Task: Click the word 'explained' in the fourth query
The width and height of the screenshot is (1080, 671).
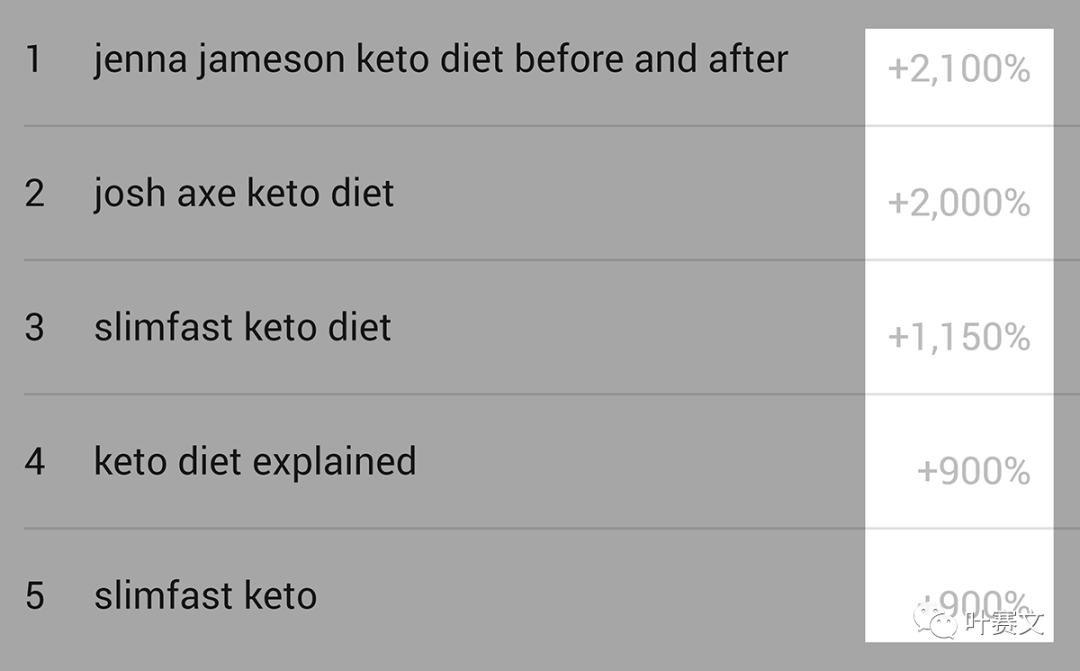Action: pyautogui.click(x=335, y=462)
